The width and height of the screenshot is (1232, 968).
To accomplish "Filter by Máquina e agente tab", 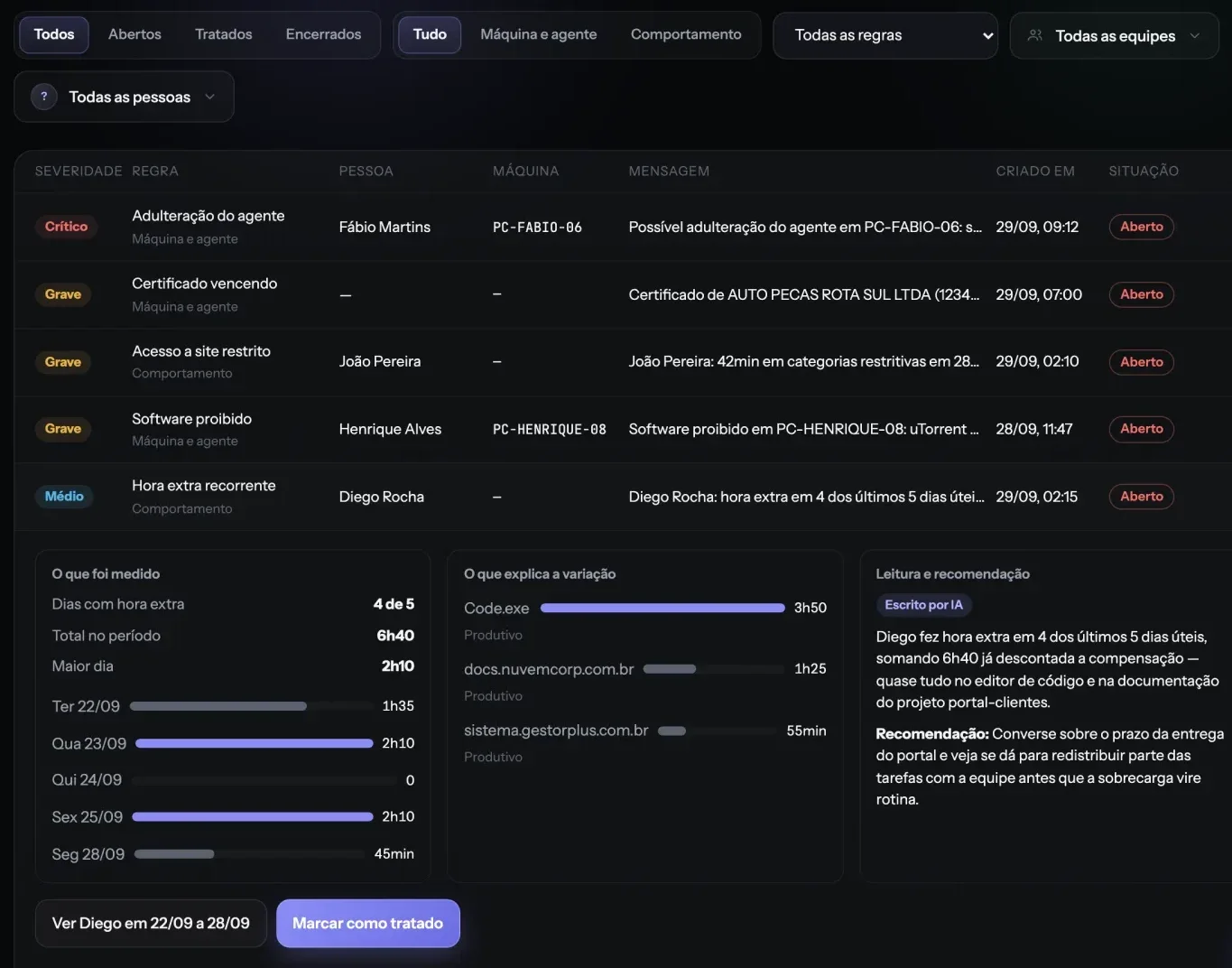I will click(x=539, y=34).
